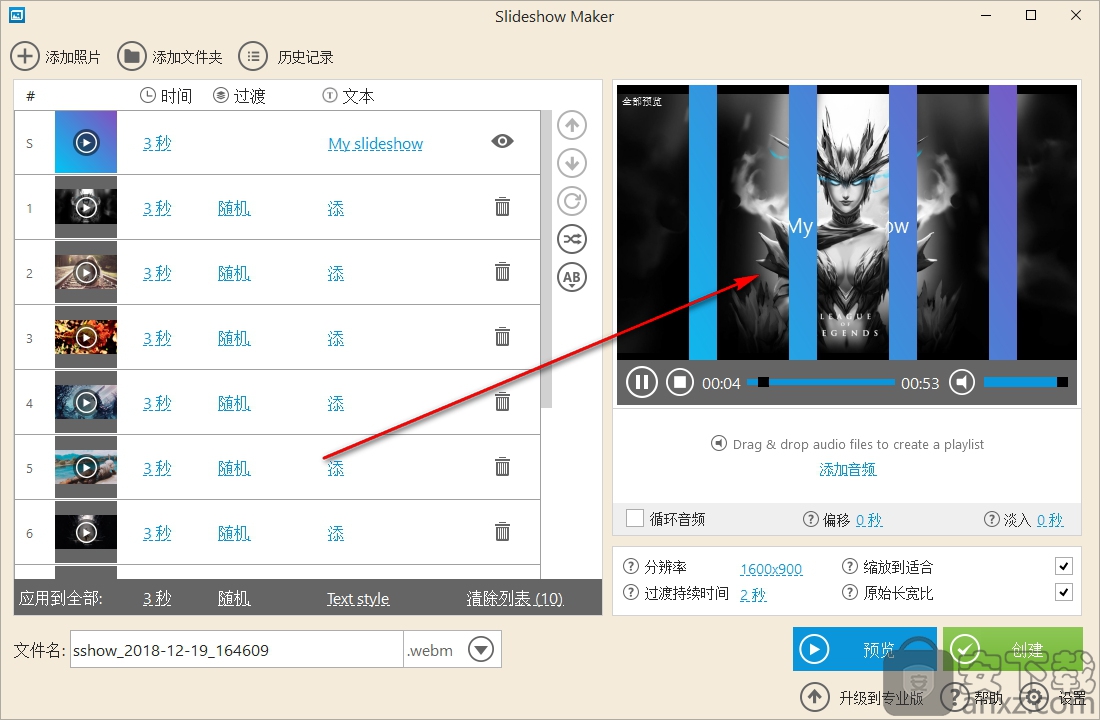Change slide 2 transition type
The image size is (1100, 720).
tap(234, 274)
